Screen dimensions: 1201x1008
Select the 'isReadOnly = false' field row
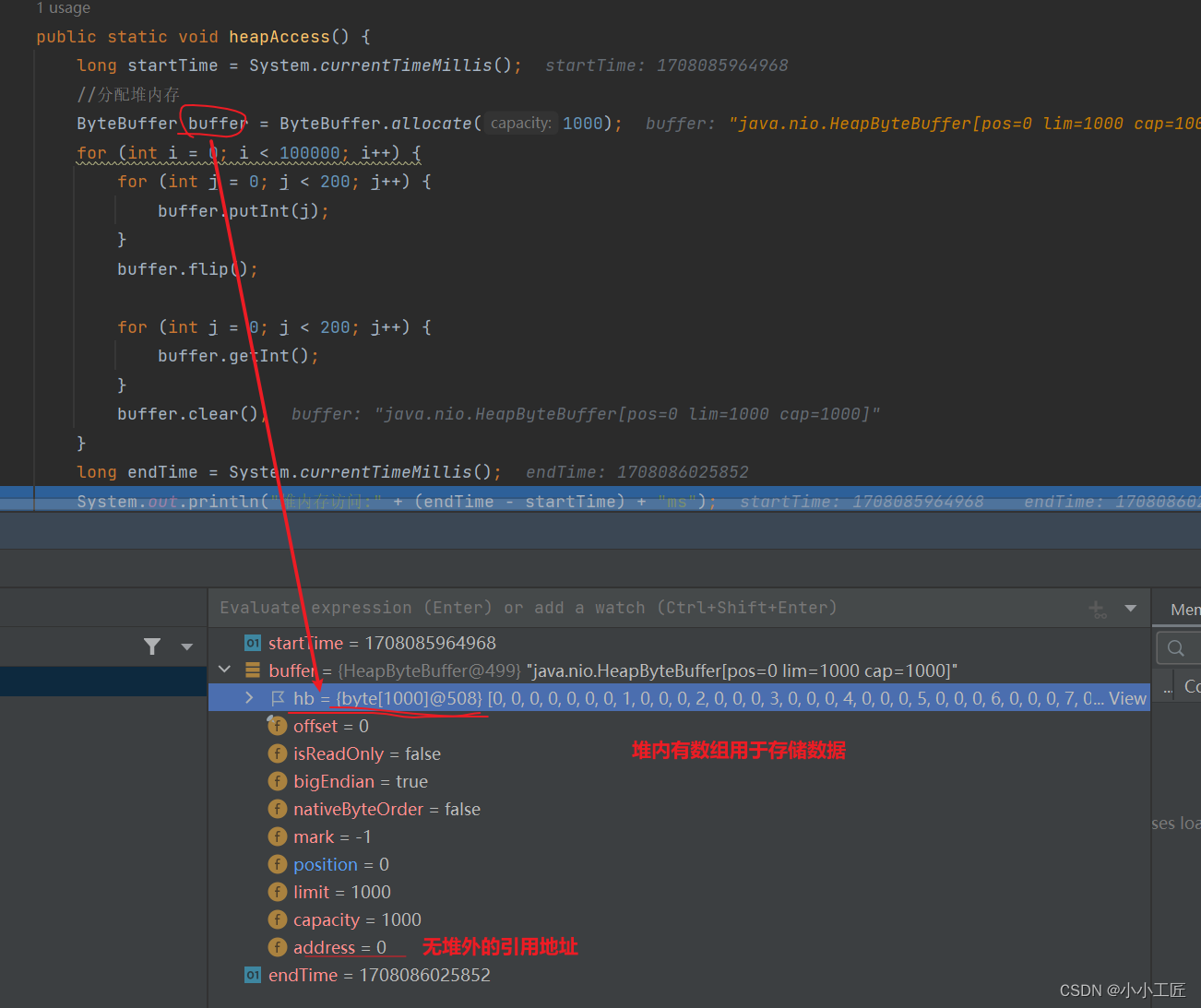click(x=679, y=753)
